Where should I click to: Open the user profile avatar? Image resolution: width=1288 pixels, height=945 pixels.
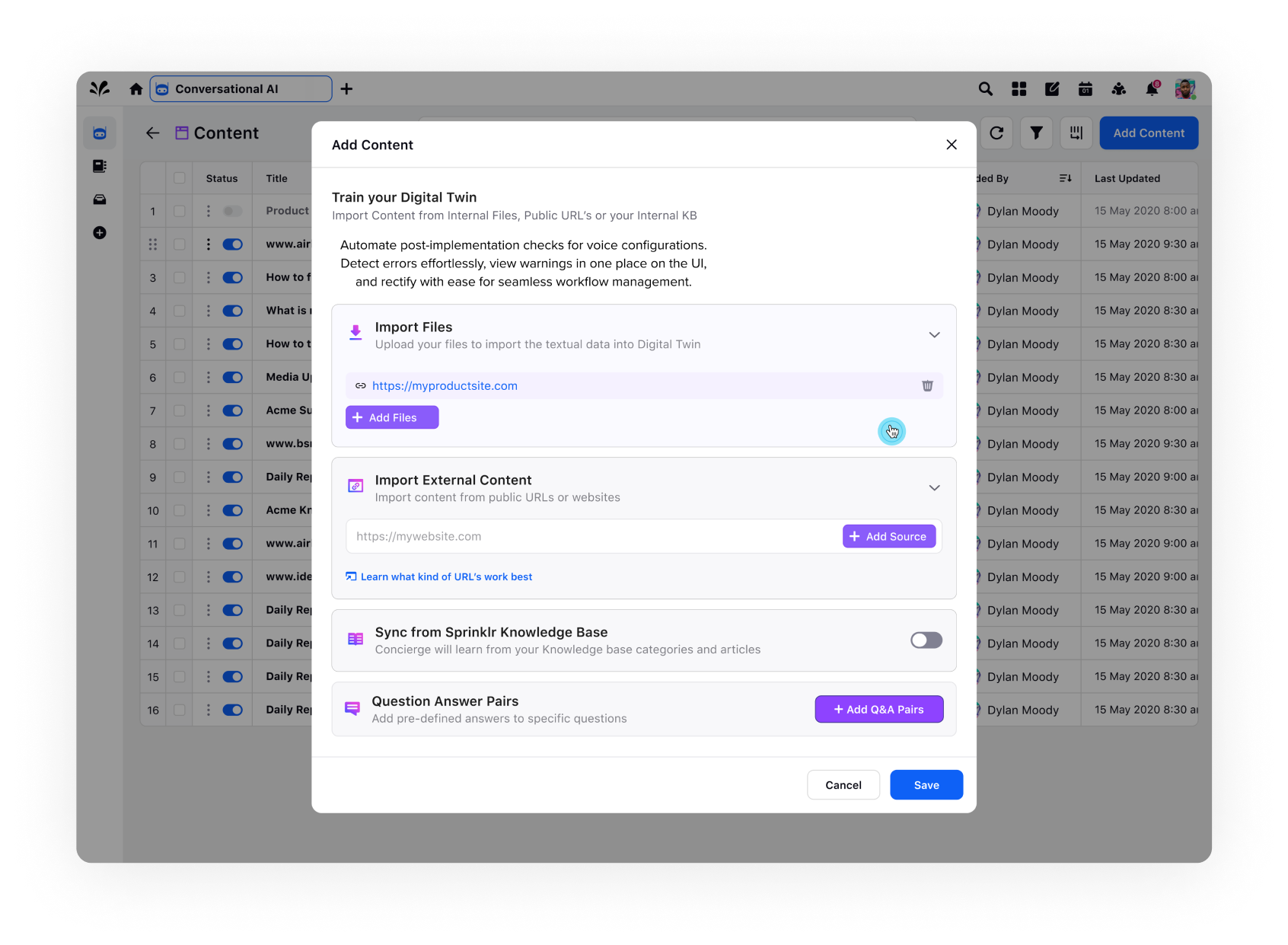(x=1185, y=89)
